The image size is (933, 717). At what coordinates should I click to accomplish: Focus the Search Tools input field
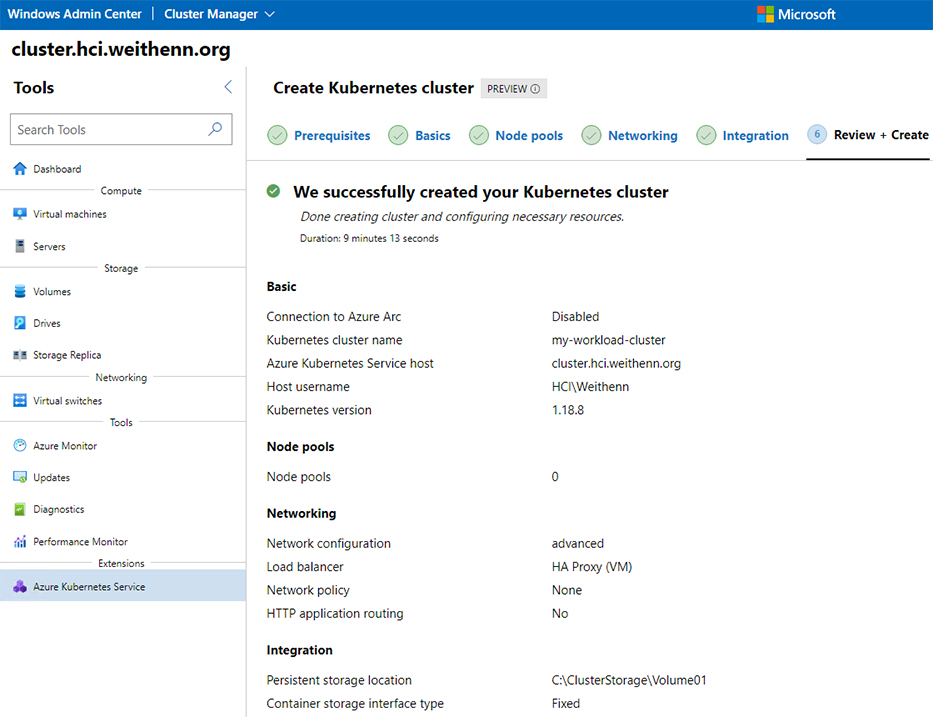(x=121, y=129)
